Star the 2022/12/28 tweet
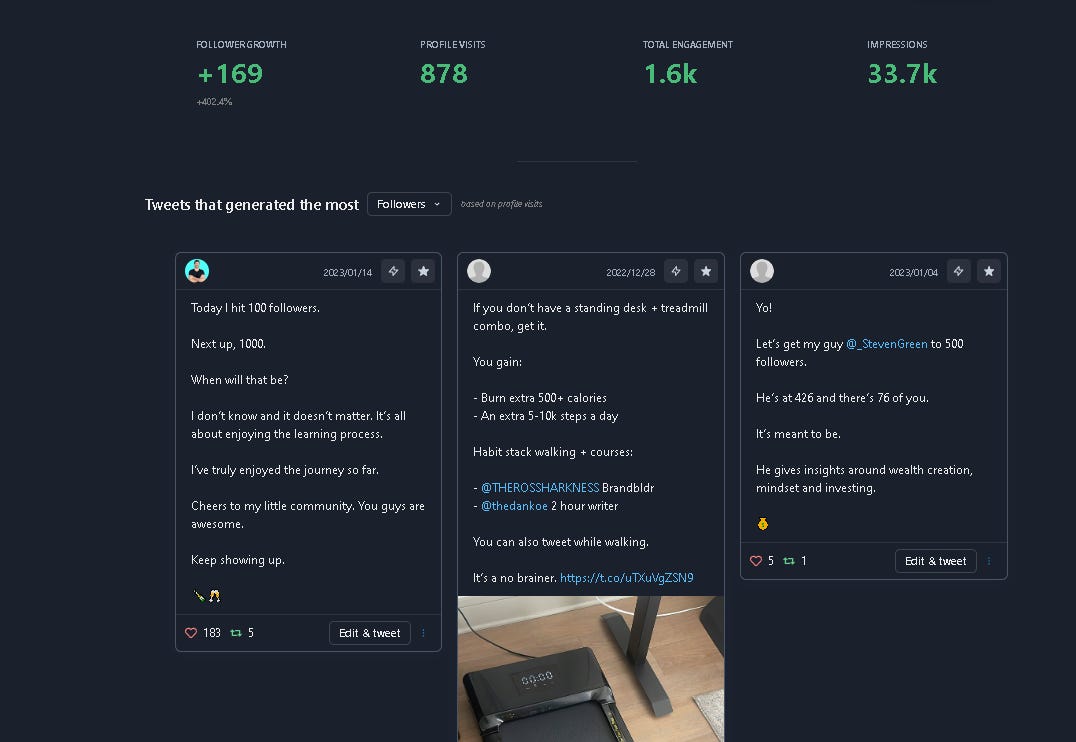 pos(706,271)
